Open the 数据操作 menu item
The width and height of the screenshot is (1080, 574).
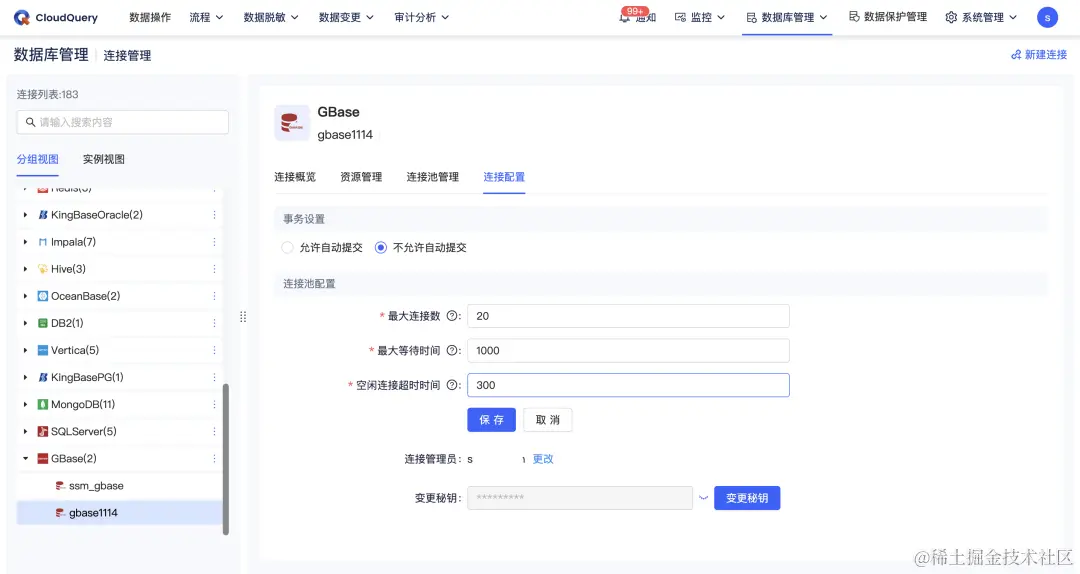150,17
